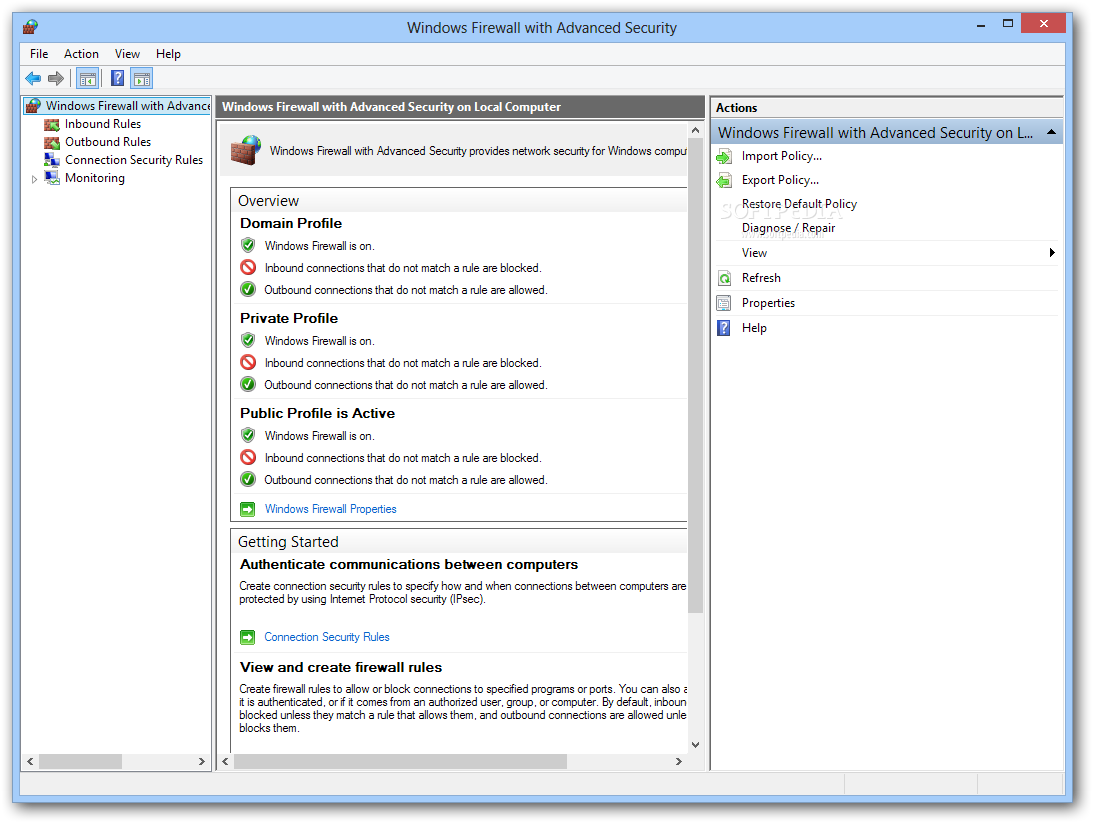Click the app icon in the title bar
The height and width of the screenshot is (823, 1093).
point(30,27)
